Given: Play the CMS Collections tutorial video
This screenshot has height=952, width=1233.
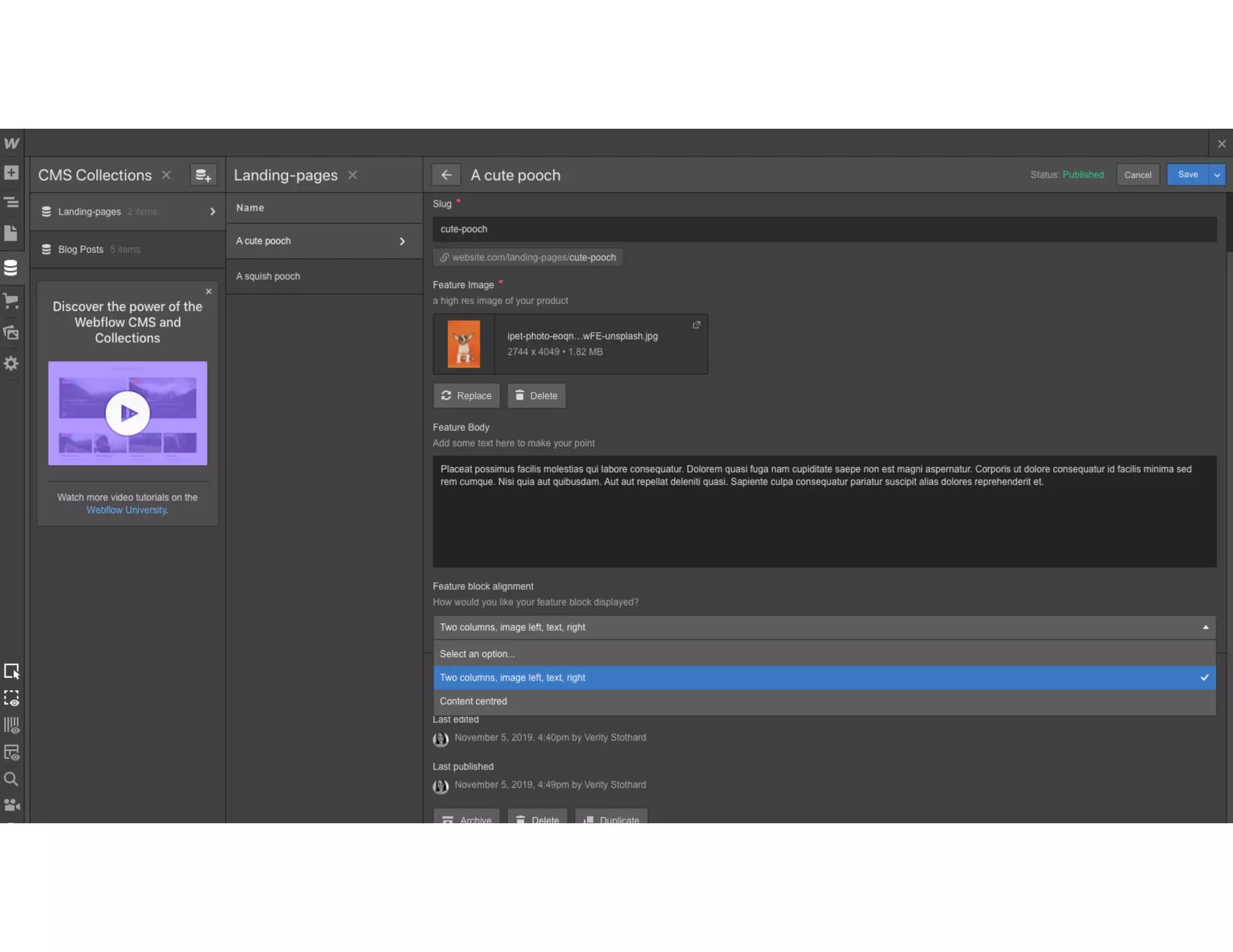Looking at the screenshot, I should 128,413.
